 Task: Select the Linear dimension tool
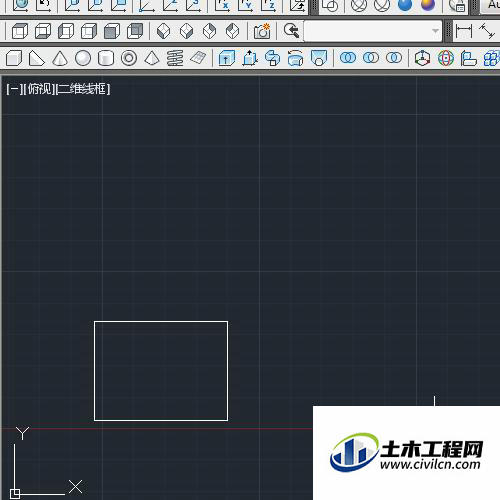[x=464, y=31]
